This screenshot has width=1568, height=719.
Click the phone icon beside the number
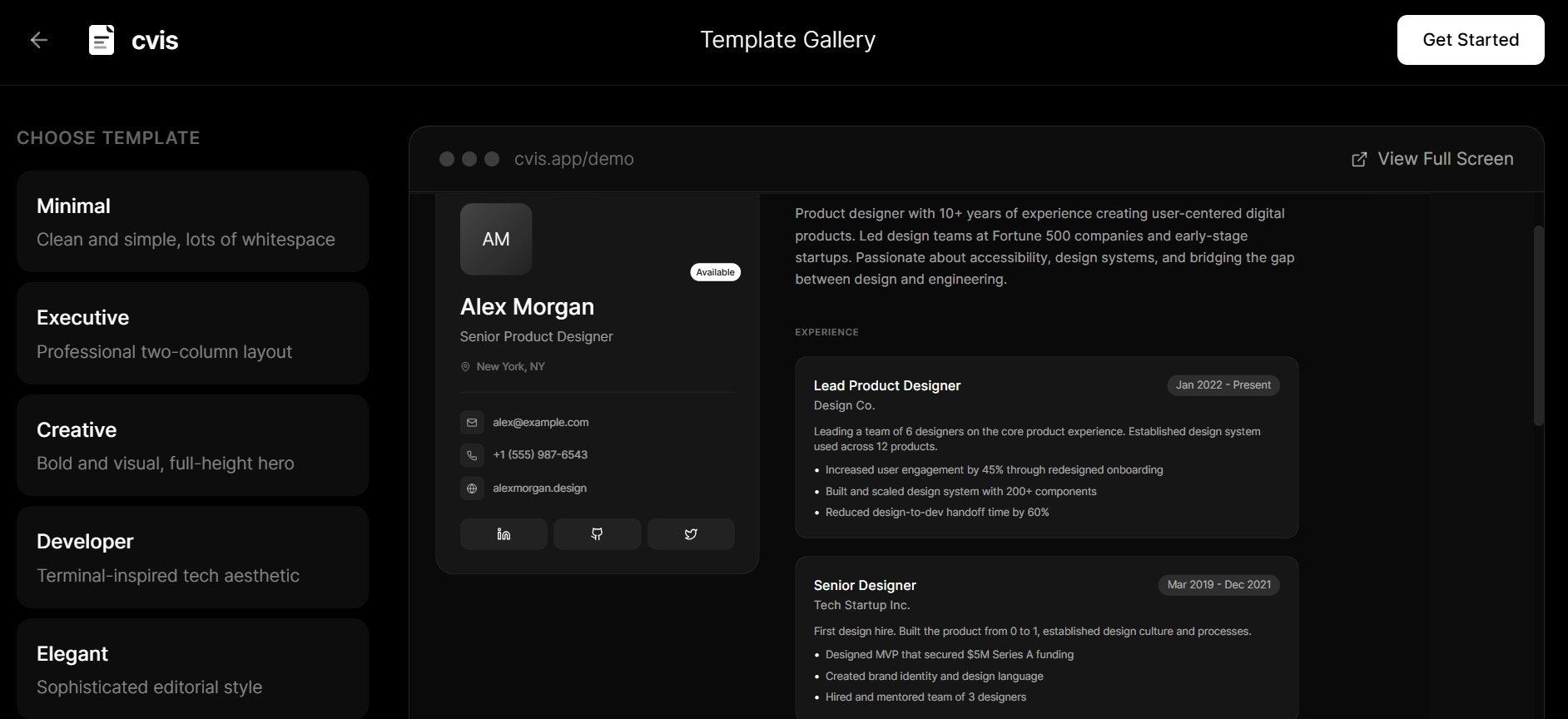(472, 455)
